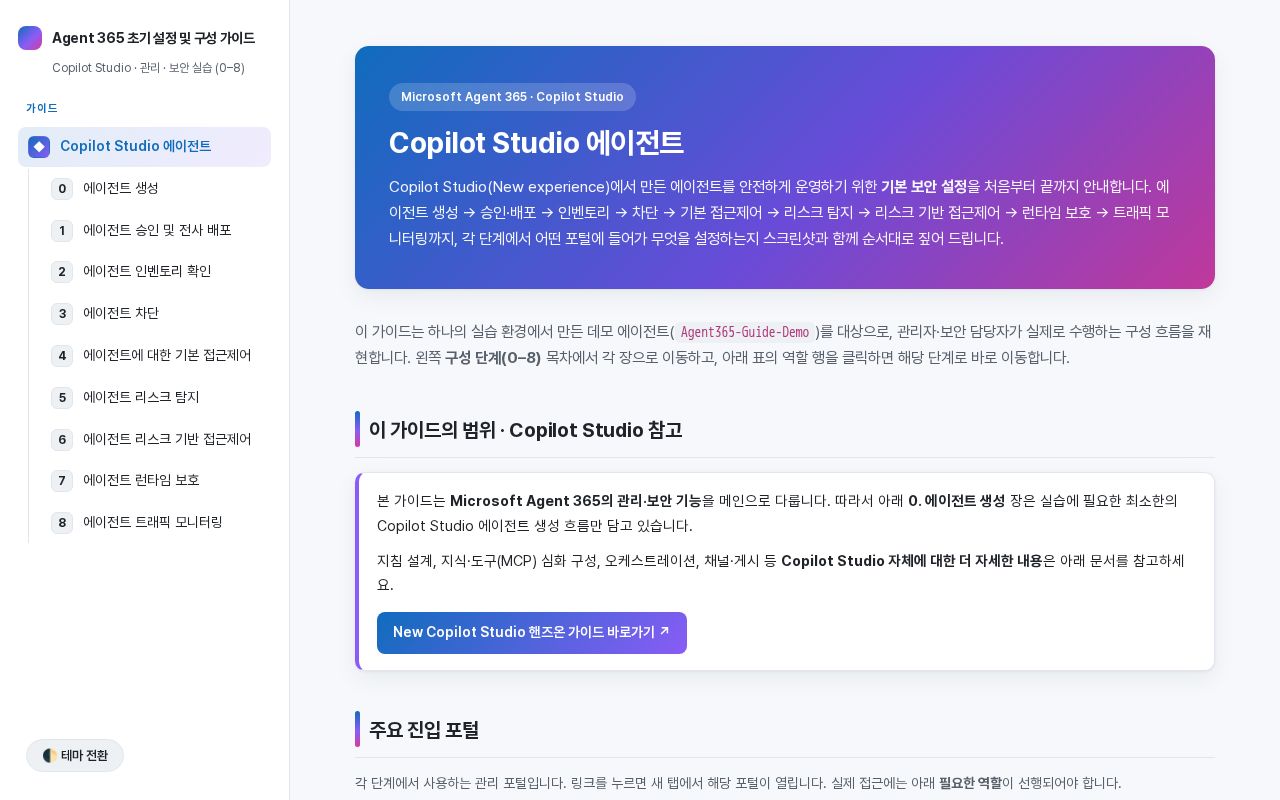Screen dimensions: 1280x800
Task: Open step 1 에이전트 승인 및 전사 배포
Action: click(x=157, y=231)
